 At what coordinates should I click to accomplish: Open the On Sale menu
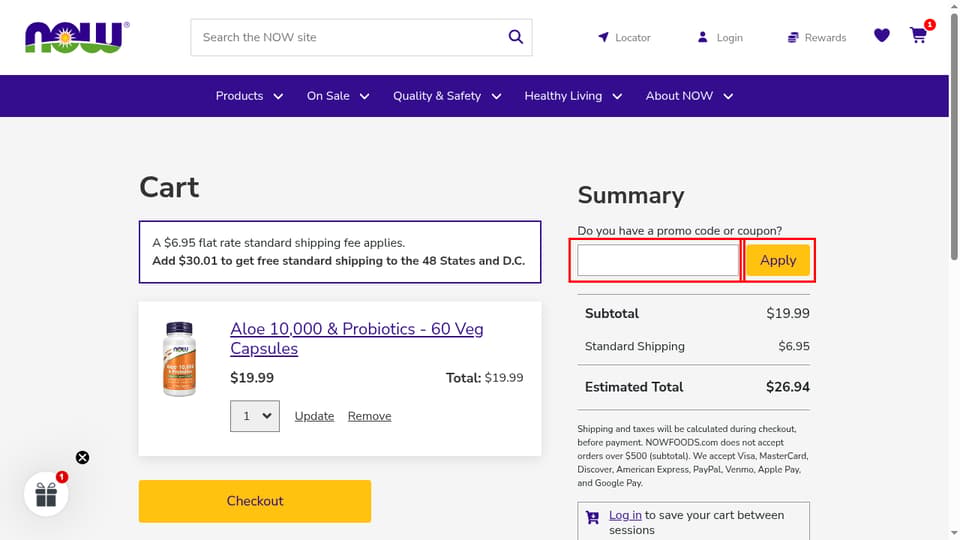pyautogui.click(x=338, y=96)
